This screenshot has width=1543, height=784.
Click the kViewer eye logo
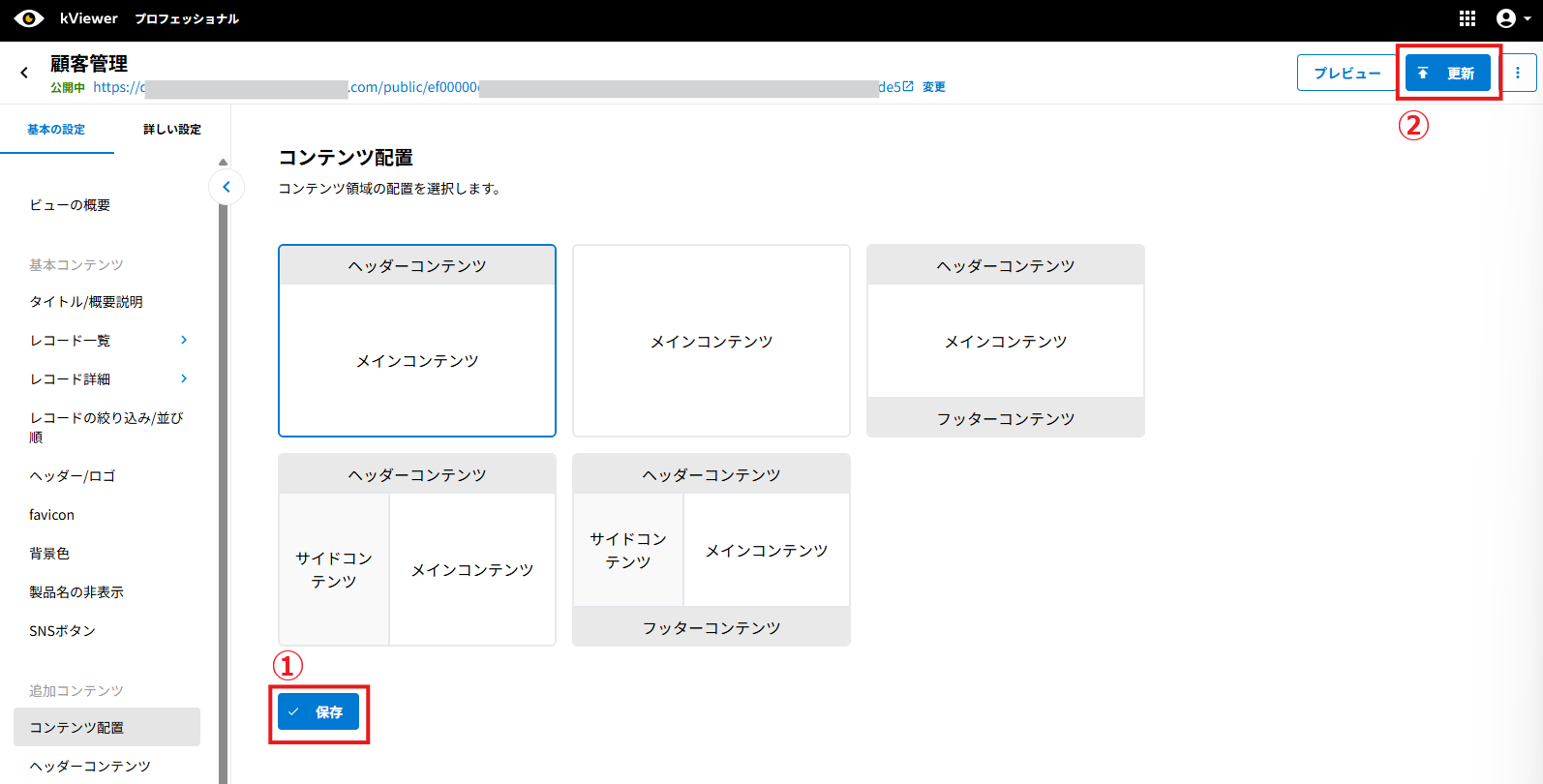tap(29, 18)
